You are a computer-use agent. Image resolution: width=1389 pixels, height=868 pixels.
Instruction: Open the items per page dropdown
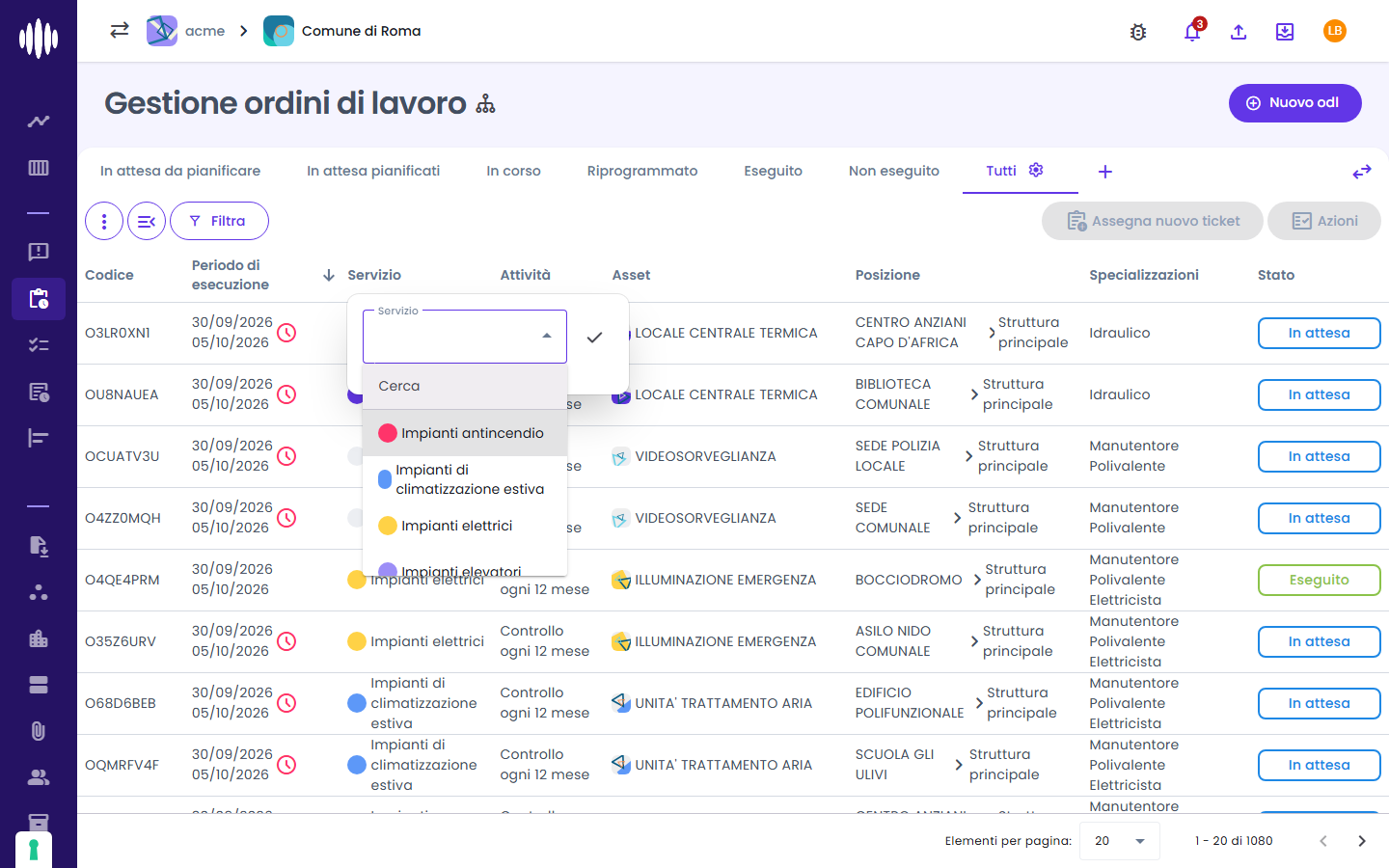1120,841
